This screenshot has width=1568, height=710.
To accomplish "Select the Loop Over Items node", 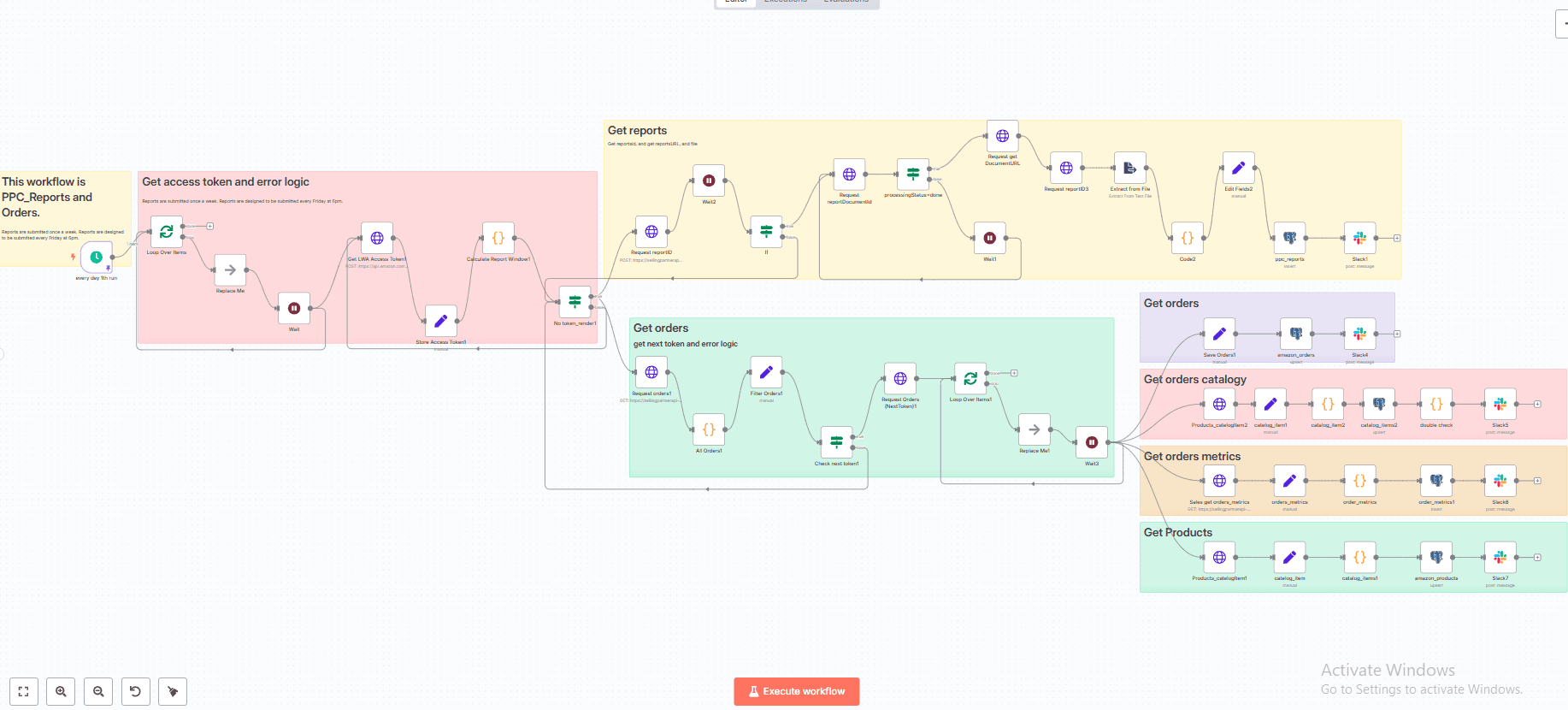I will [166, 232].
